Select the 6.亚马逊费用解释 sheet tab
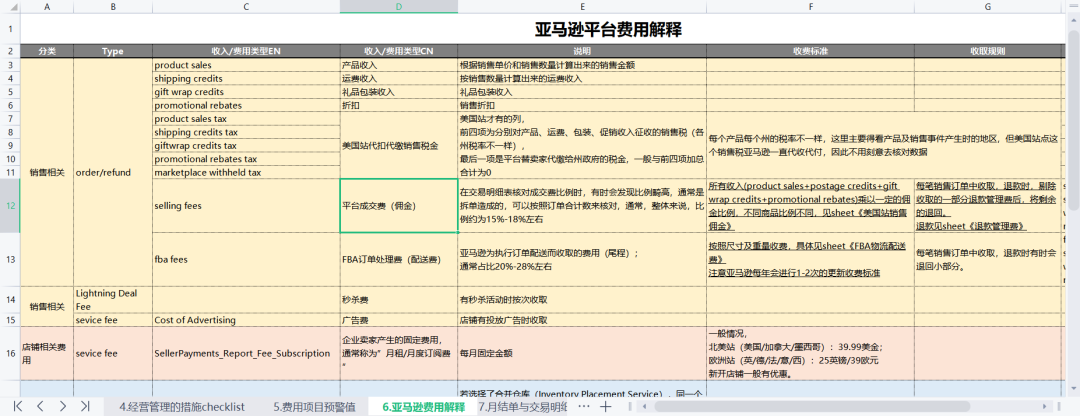The width and height of the screenshot is (1080, 416). point(424,406)
